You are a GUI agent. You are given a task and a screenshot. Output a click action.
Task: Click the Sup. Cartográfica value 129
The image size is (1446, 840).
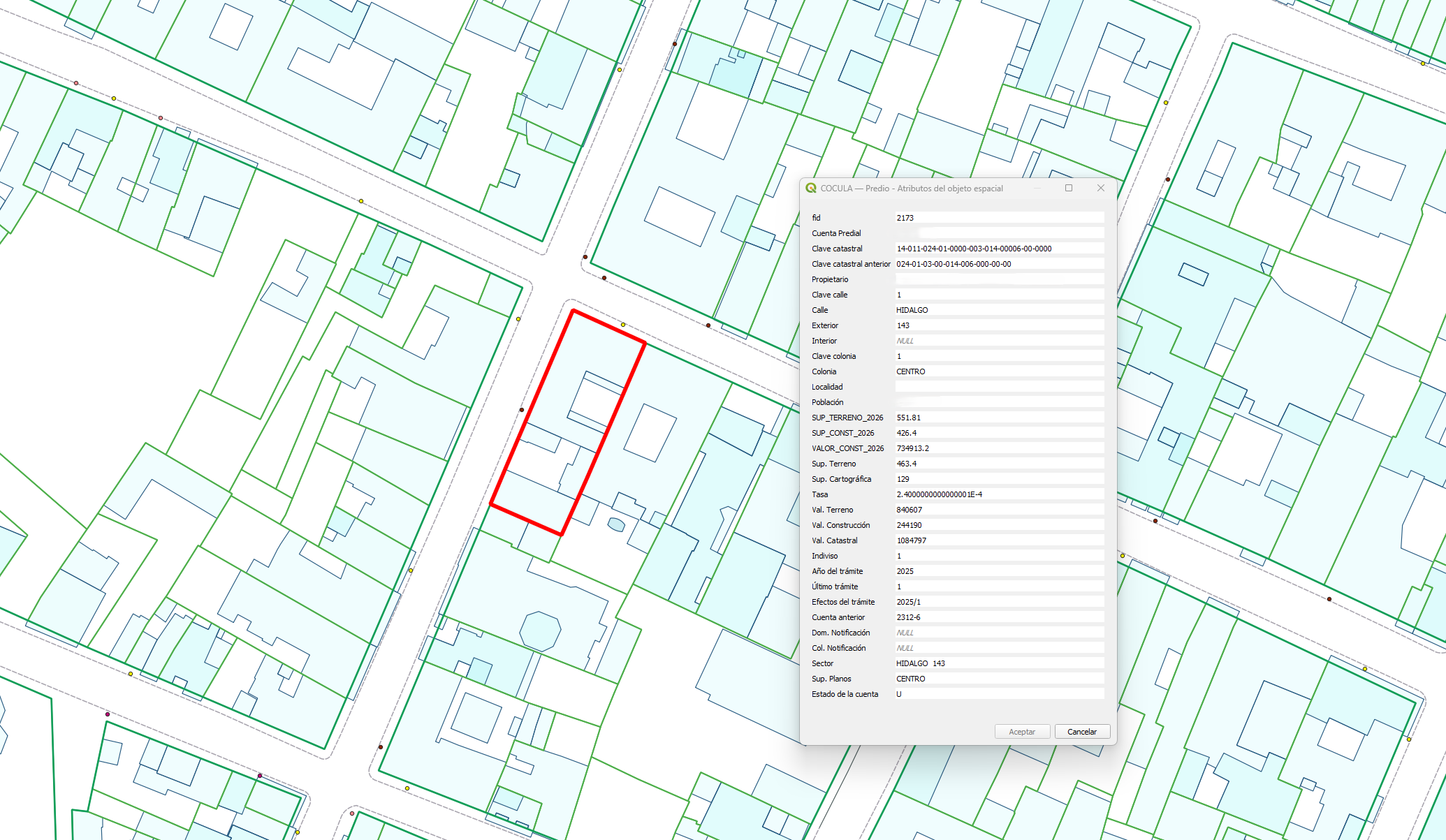pyautogui.click(x=999, y=479)
